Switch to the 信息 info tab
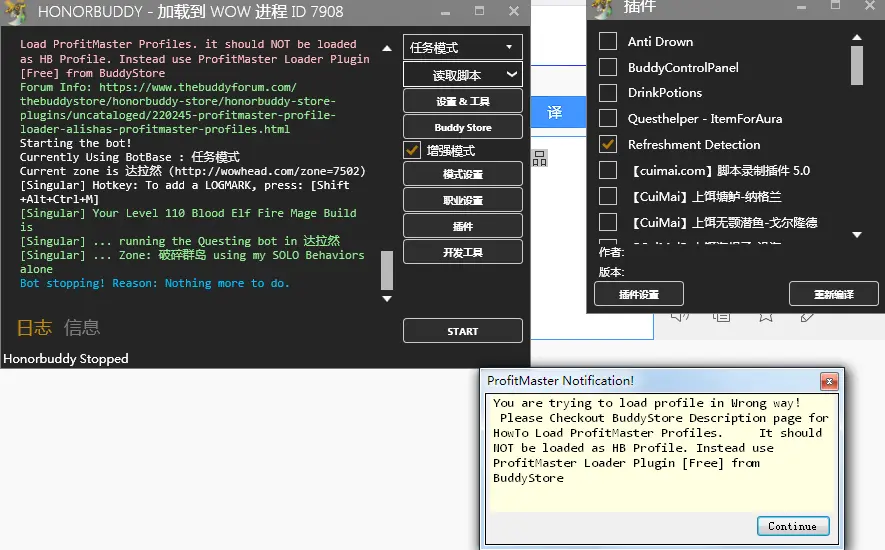 pos(82,328)
